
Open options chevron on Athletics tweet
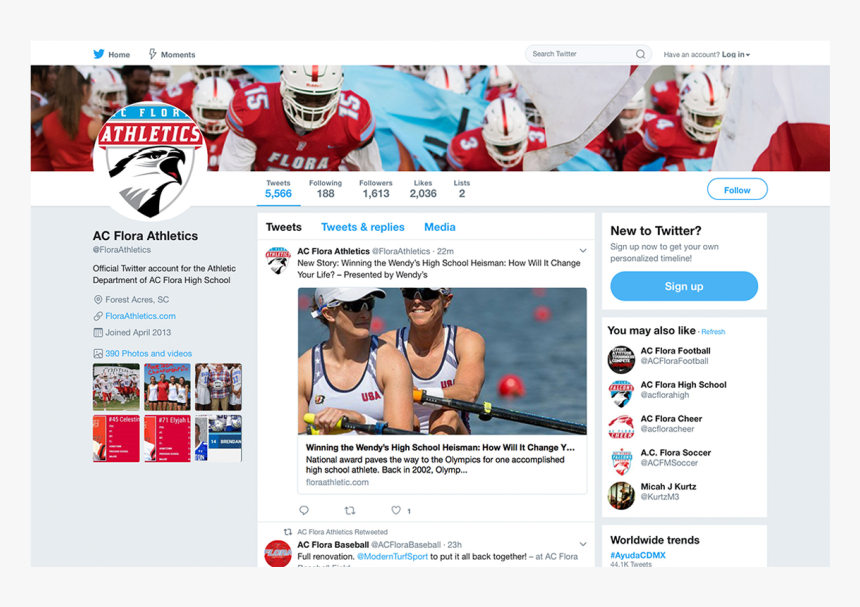point(583,251)
